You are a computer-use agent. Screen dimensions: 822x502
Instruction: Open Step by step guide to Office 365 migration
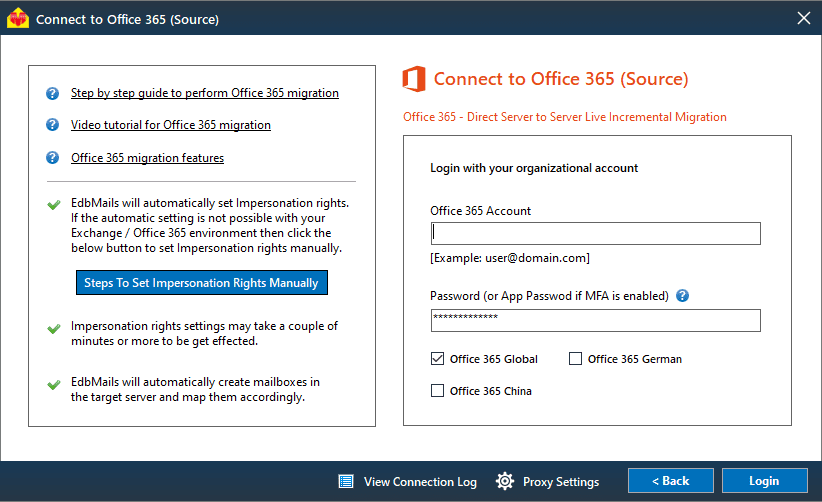[205, 93]
